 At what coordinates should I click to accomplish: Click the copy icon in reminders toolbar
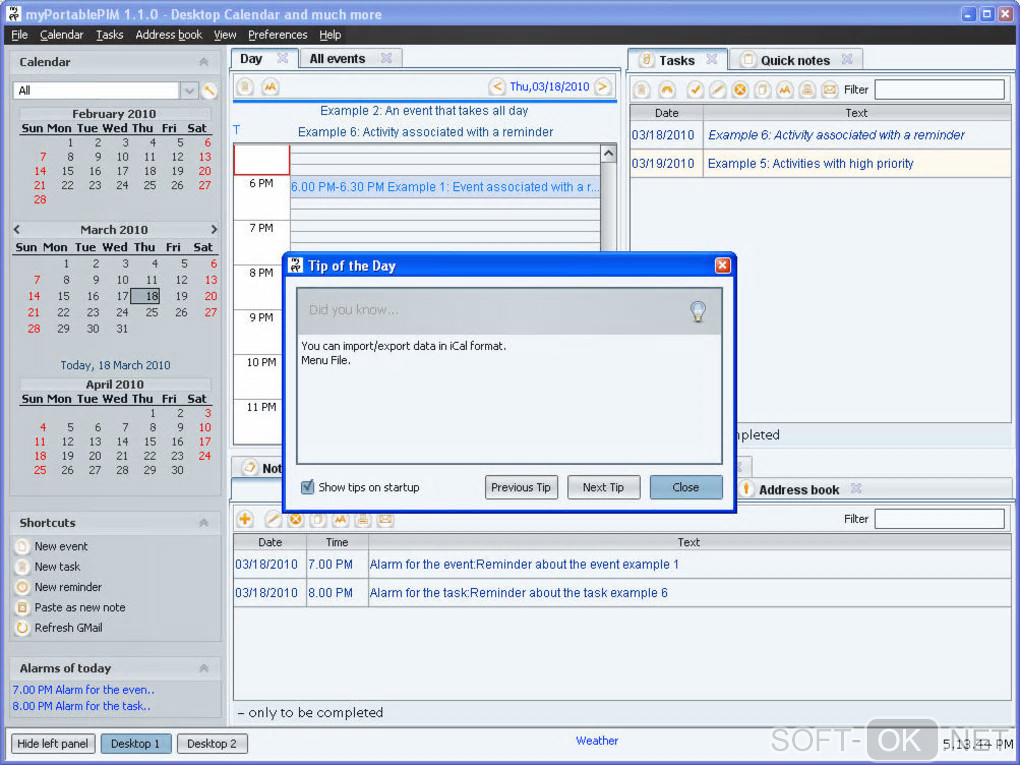click(x=317, y=519)
